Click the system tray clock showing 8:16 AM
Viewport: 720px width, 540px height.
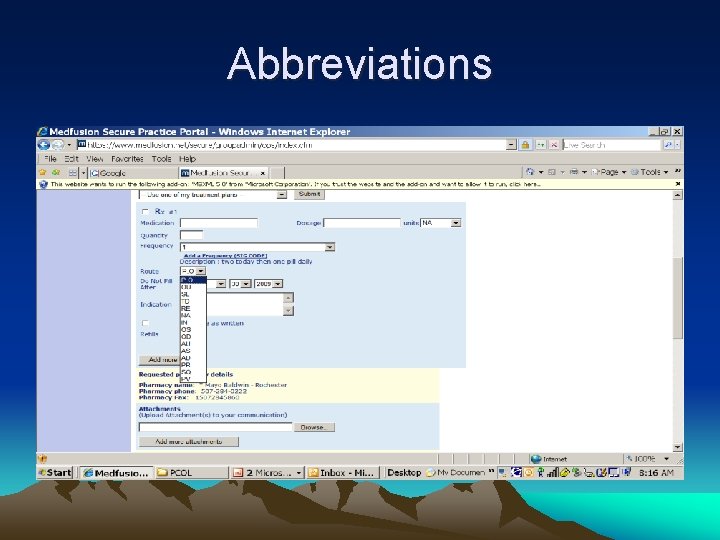coord(656,472)
